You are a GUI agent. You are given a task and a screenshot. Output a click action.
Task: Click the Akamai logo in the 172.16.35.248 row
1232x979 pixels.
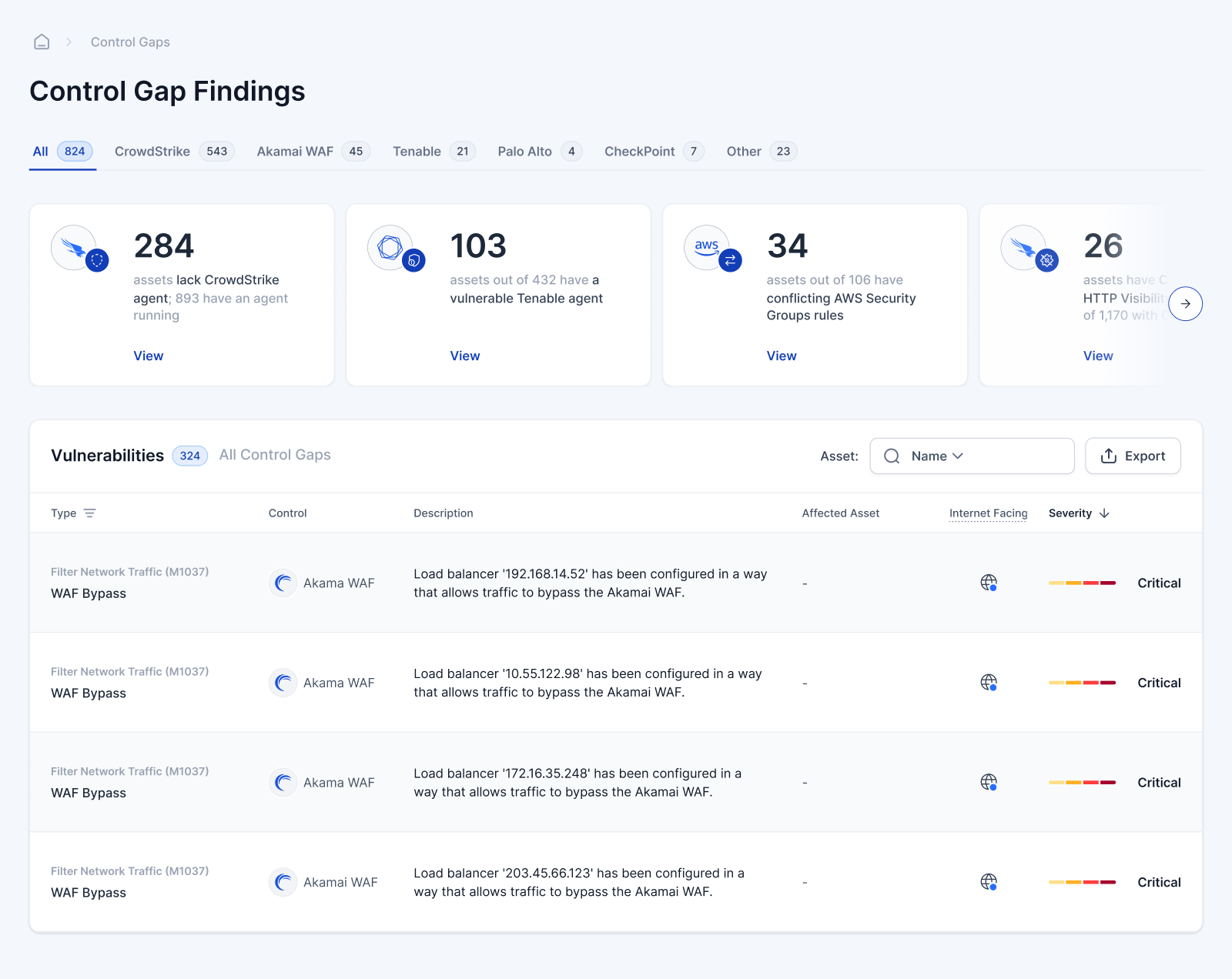(x=283, y=783)
